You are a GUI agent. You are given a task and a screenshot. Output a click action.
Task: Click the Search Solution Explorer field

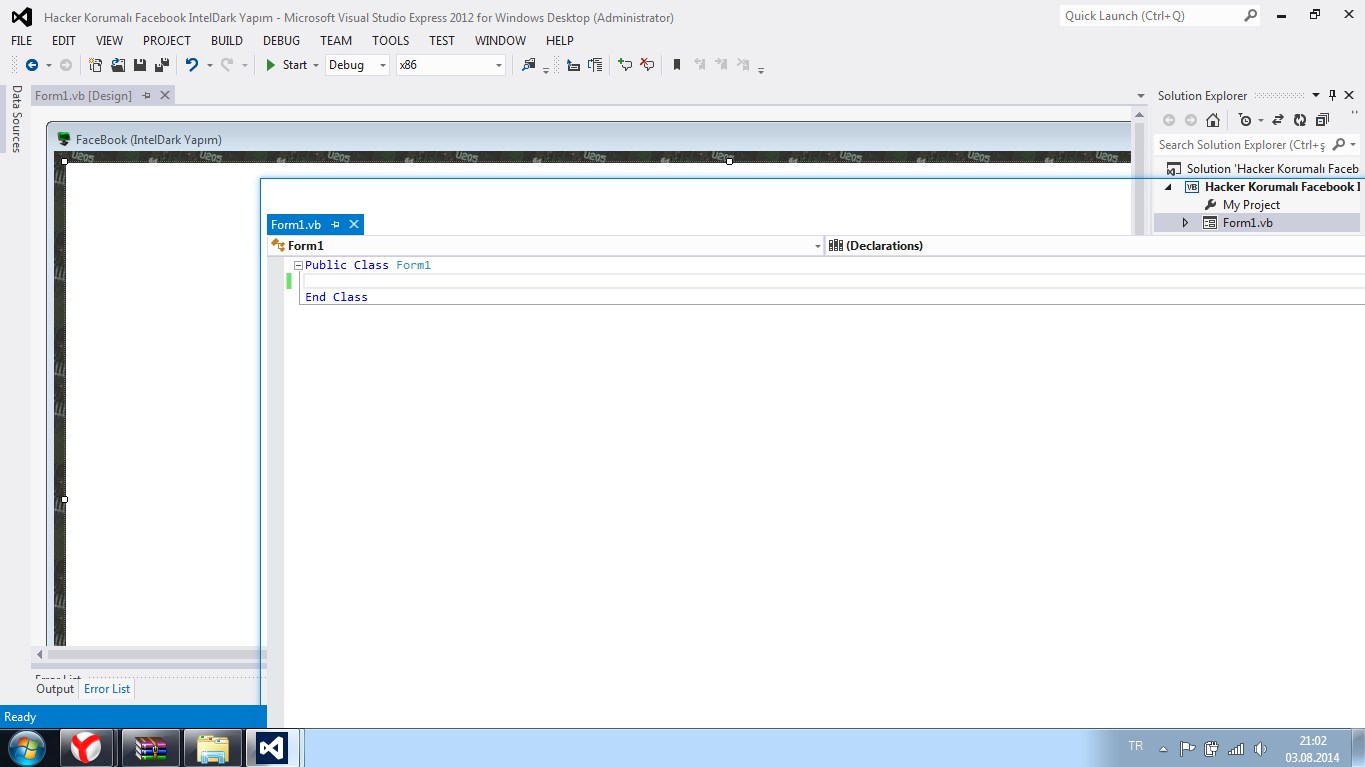(x=1243, y=145)
